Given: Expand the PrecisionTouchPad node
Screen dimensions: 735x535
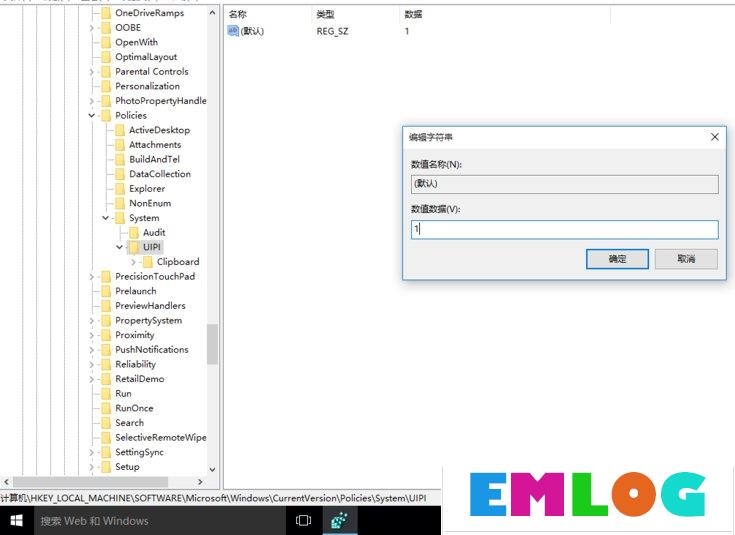Looking at the screenshot, I should tap(92, 277).
